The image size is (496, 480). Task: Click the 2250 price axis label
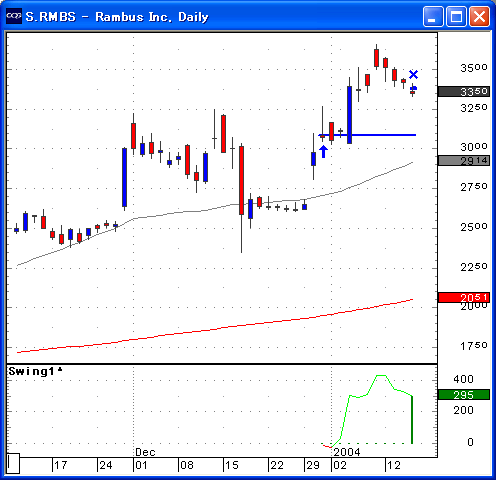[474, 267]
